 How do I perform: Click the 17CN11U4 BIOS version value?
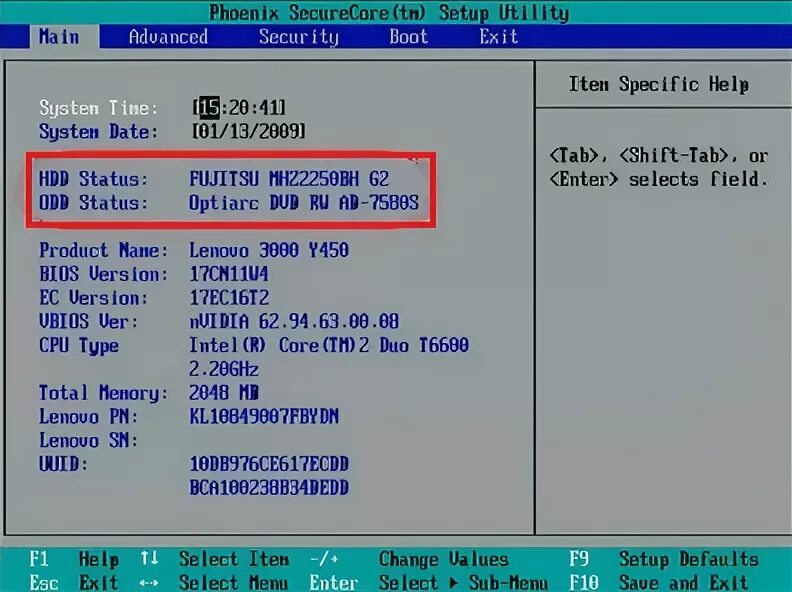click(229, 274)
